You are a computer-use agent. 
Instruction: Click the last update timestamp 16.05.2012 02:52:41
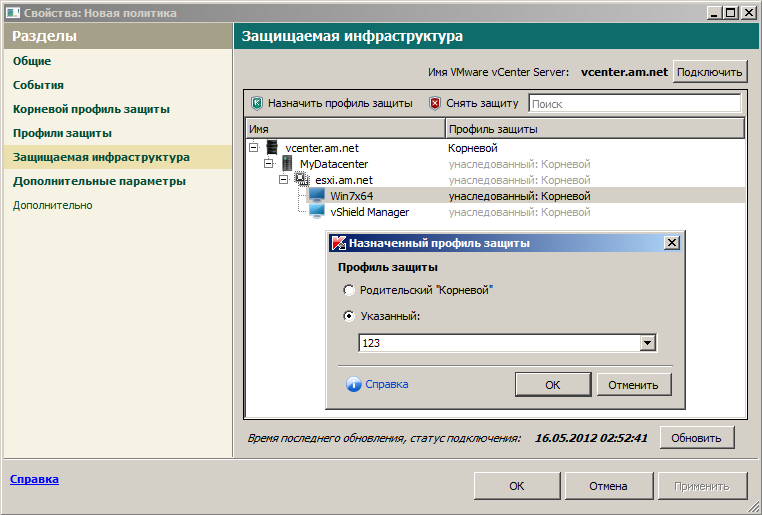591,438
